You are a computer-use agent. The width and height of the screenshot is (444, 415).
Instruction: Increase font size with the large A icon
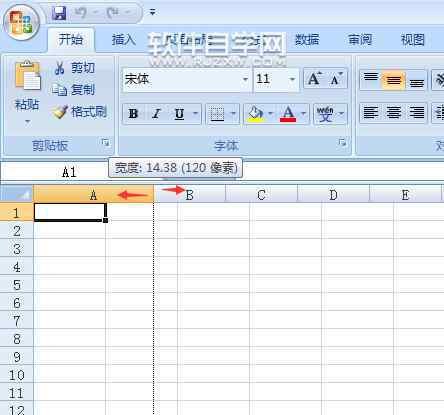point(315,79)
